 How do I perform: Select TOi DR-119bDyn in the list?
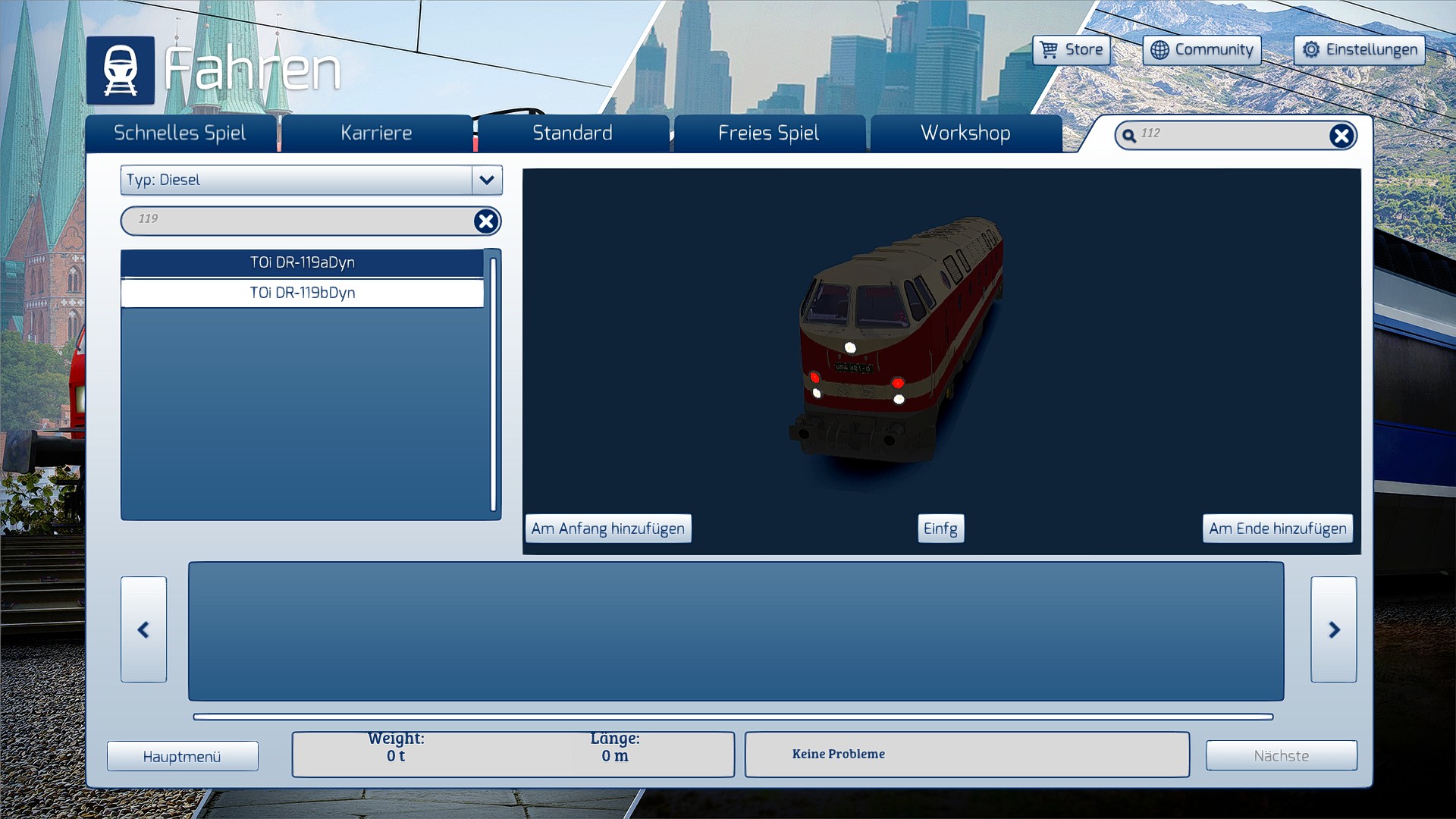point(302,293)
